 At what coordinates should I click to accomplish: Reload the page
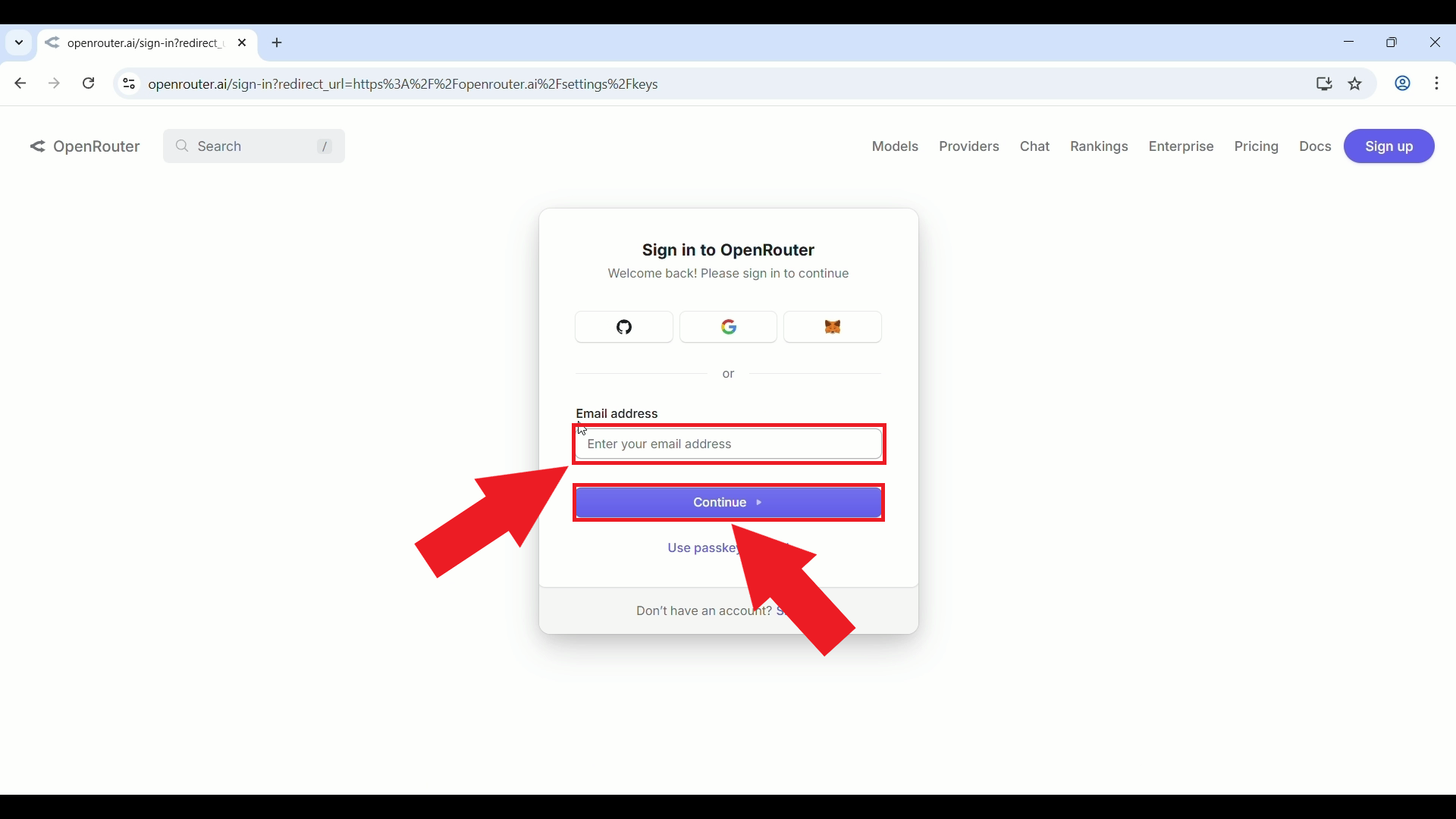tap(88, 83)
